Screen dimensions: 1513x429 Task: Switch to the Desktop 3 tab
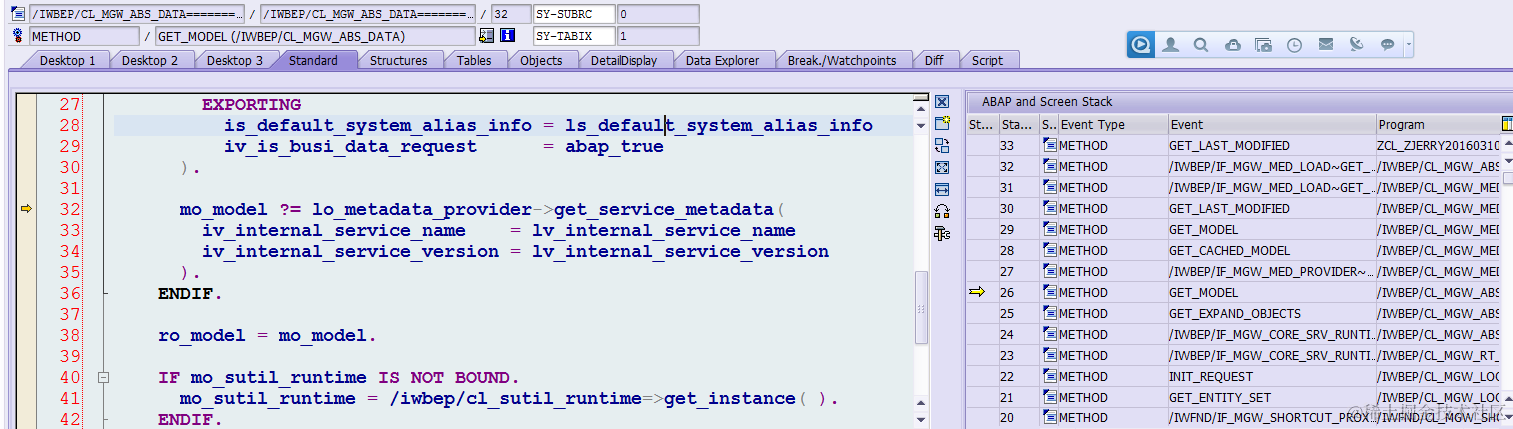(x=235, y=60)
